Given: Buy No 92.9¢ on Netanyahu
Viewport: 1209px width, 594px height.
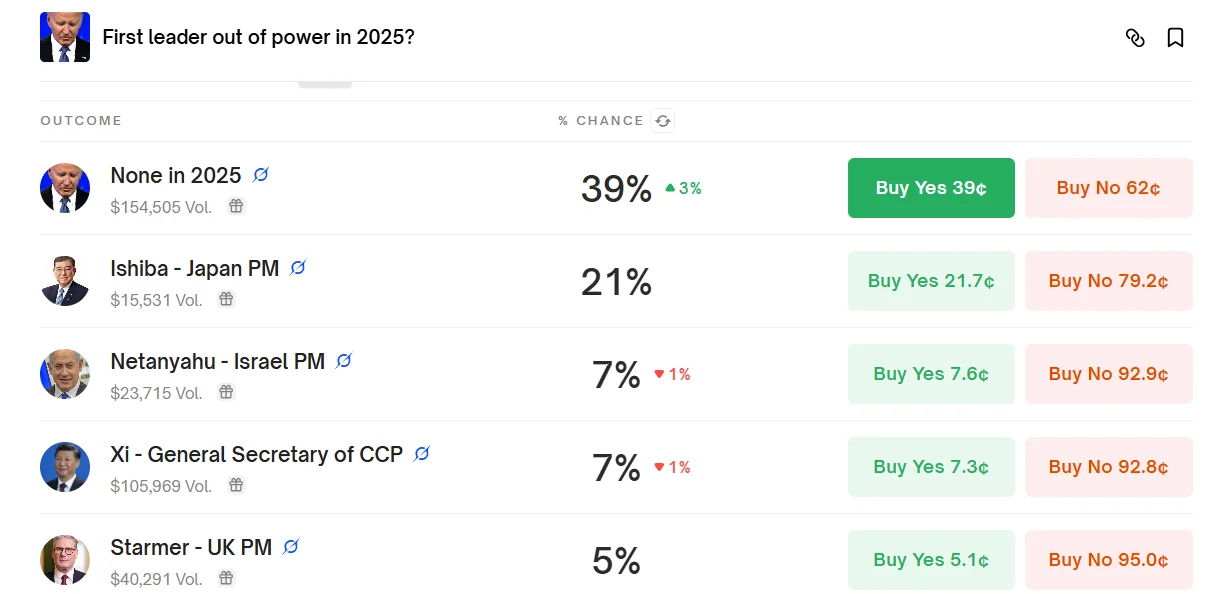Looking at the screenshot, I should (x=1109, y=374).
